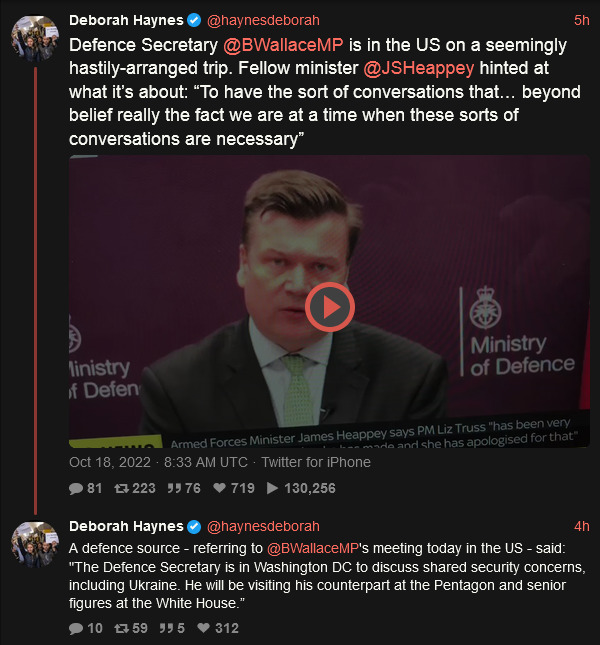Open @BWallaceMP mention in first tweet

coord(283,45)
